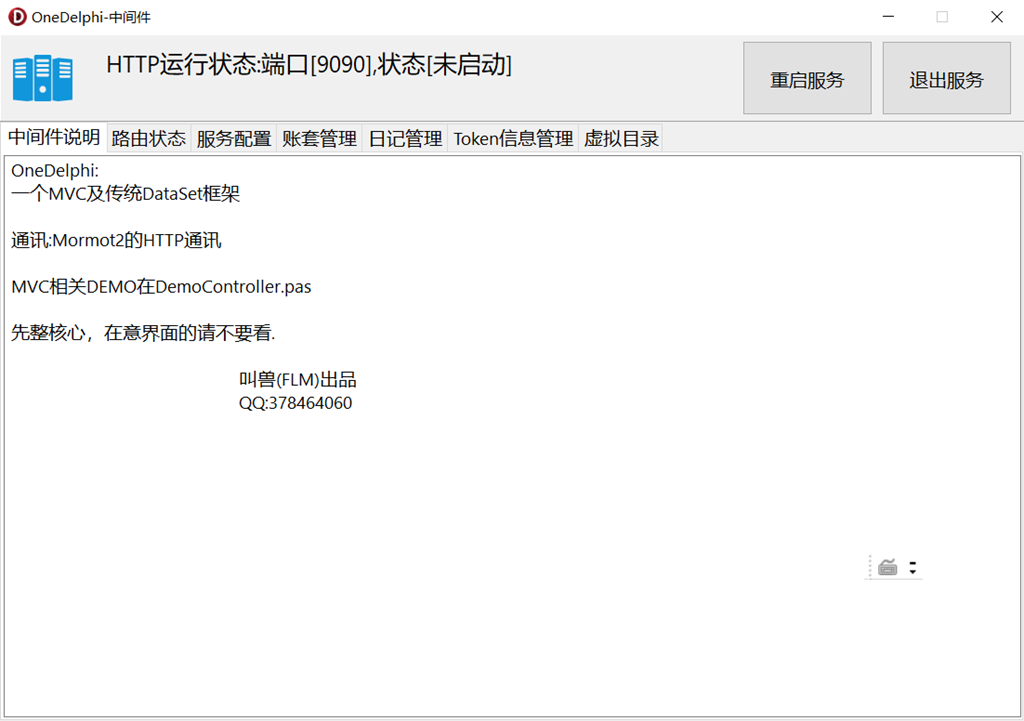Image resolution: width=1024 pixels, height=721 pixels.
Task: Click the 叫兽(FLM)出品 text
Action: pyautogui.click(x=298, y=379)
